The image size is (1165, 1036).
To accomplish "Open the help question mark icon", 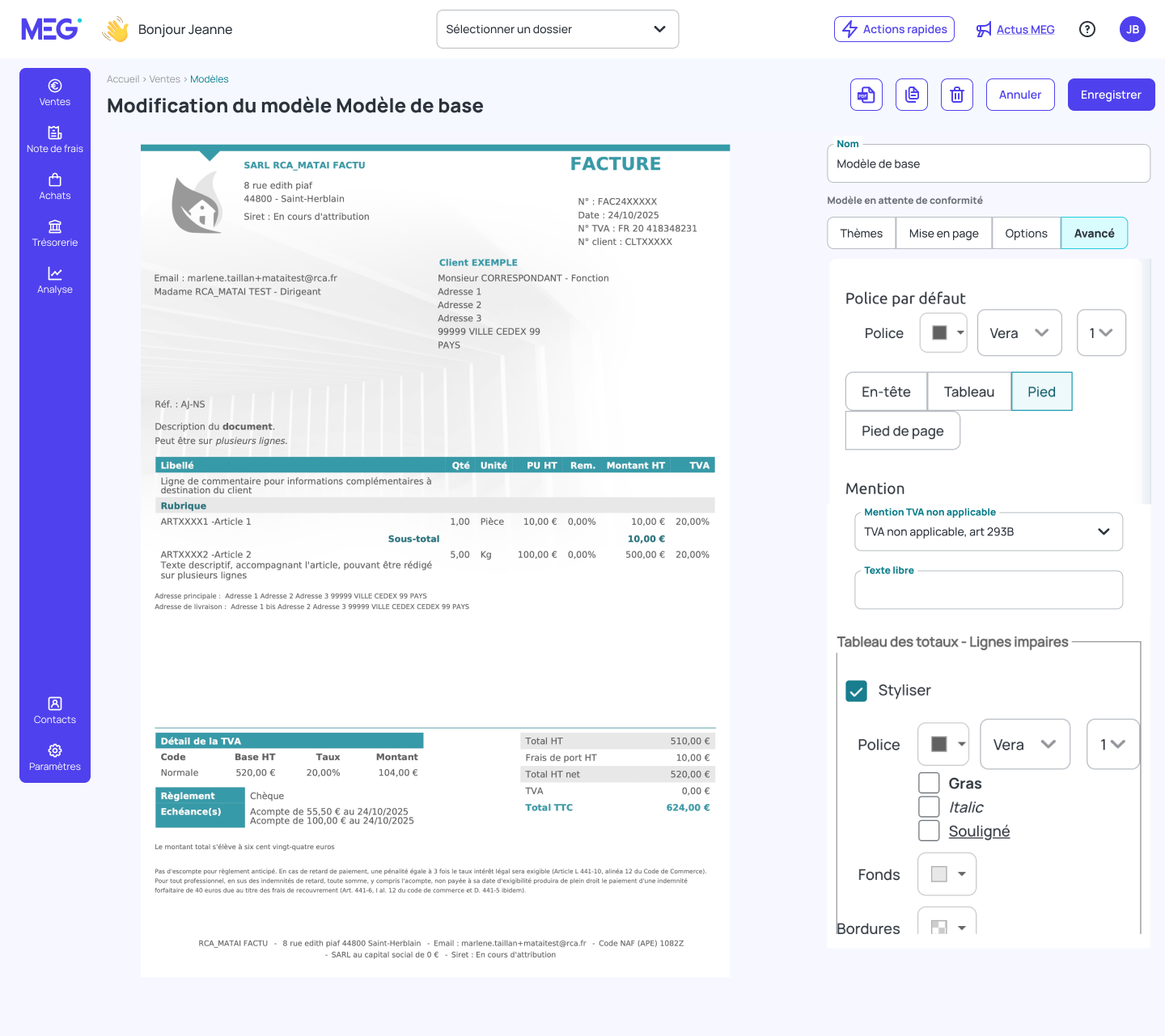I will [x=1087, y=29].
